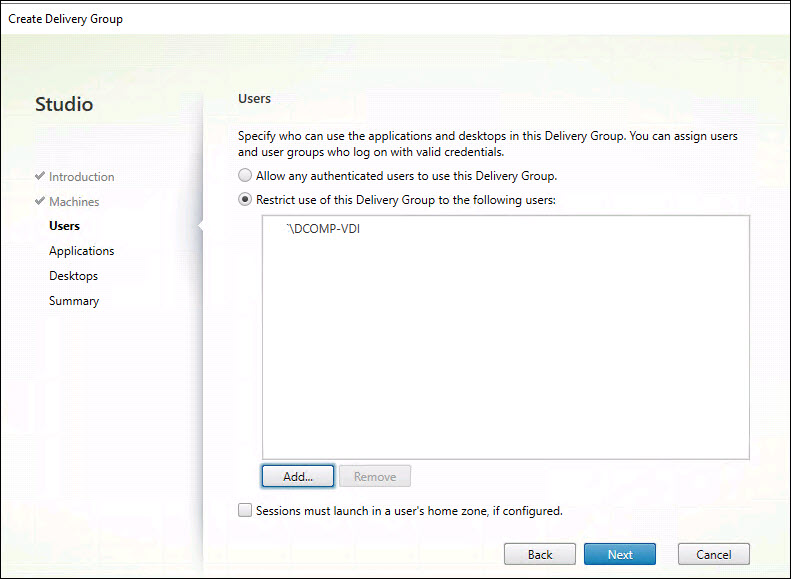Open the Machines step in sidebar
The image size is (791, 579).
click(74, 202)
